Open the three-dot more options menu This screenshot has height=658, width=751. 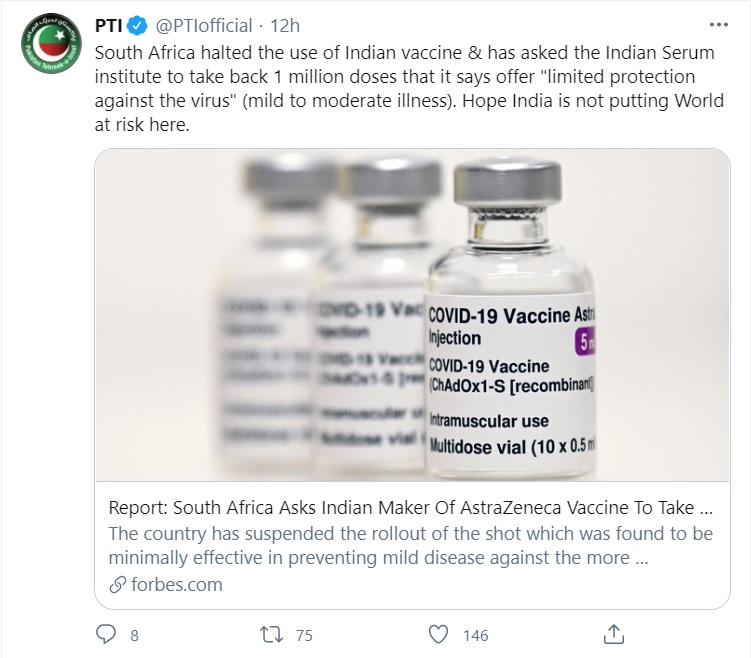coord(718,23)
